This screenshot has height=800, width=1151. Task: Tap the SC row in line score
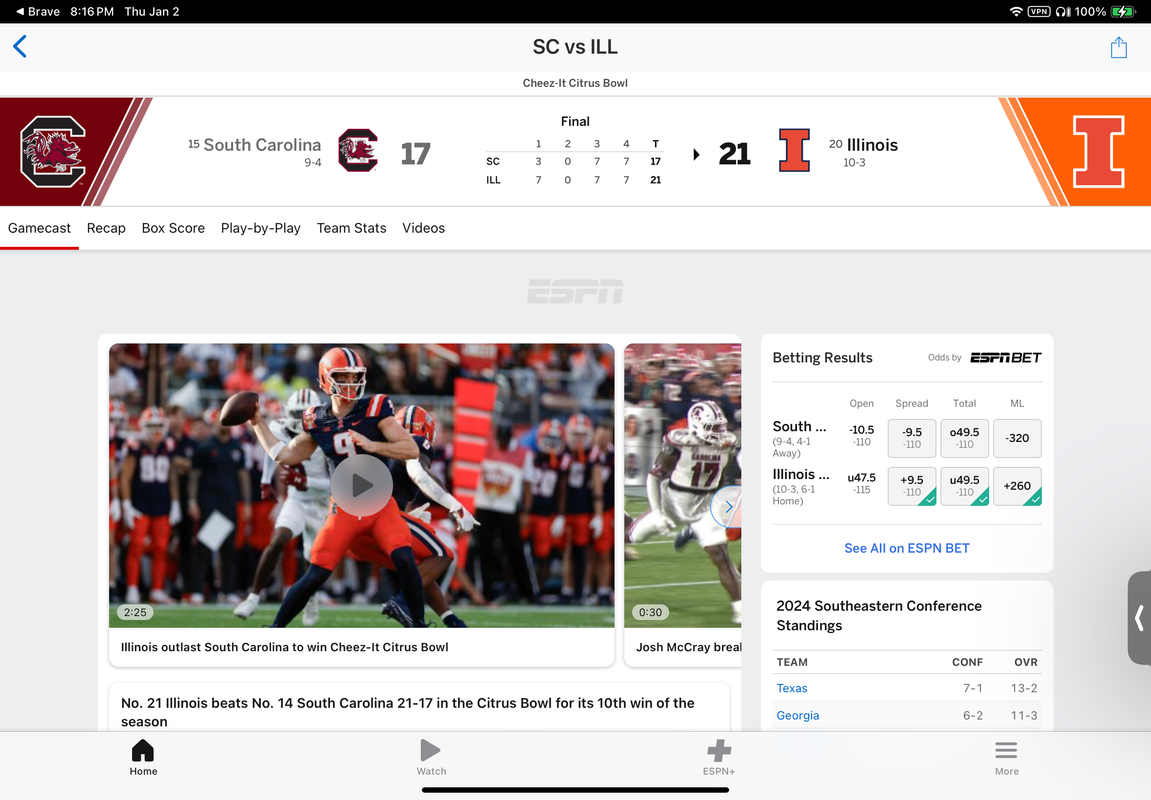(x=574, y=161)
